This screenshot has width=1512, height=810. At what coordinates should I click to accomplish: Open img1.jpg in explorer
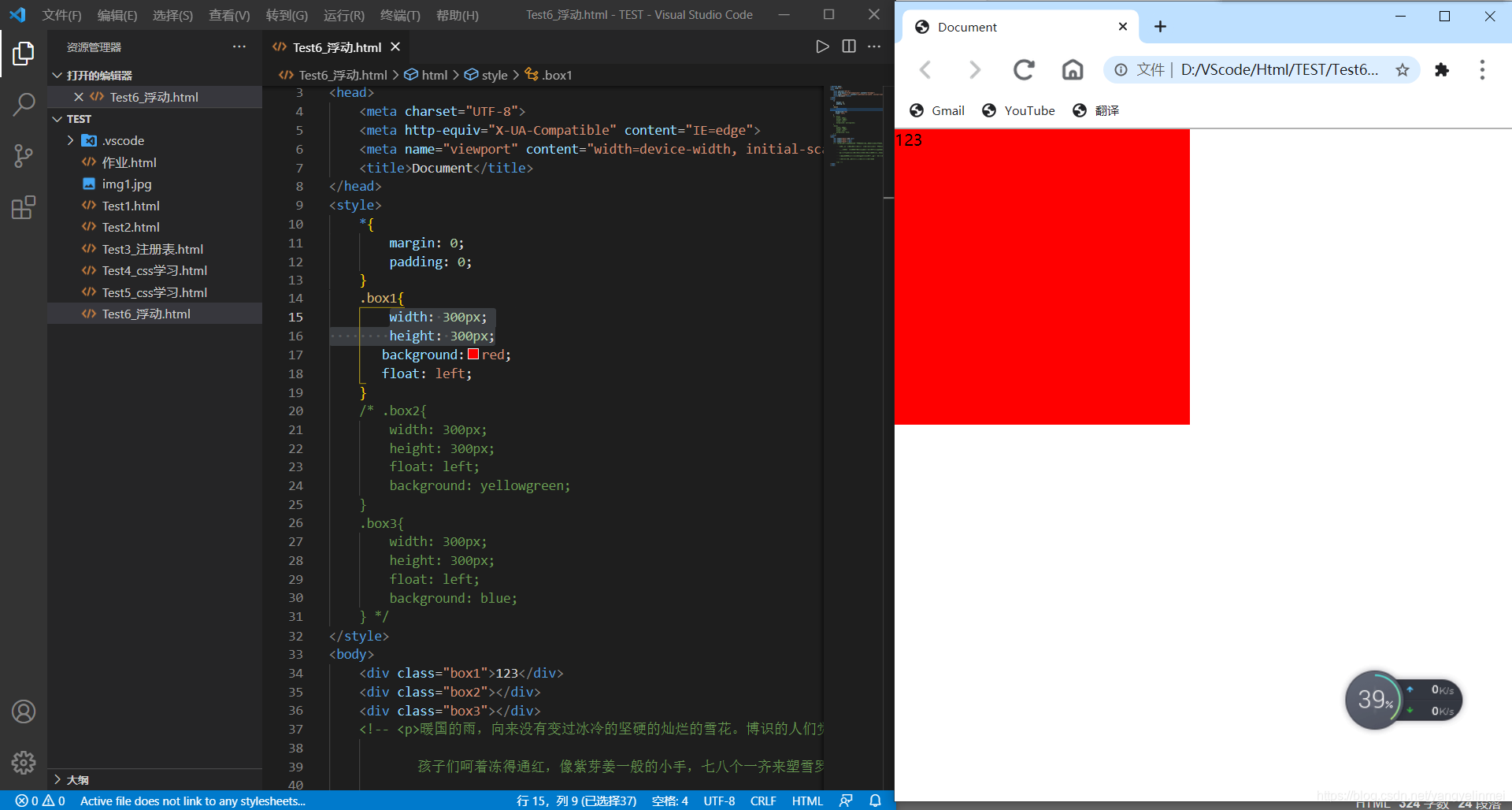pyautogui.click(x=127, y=184)
